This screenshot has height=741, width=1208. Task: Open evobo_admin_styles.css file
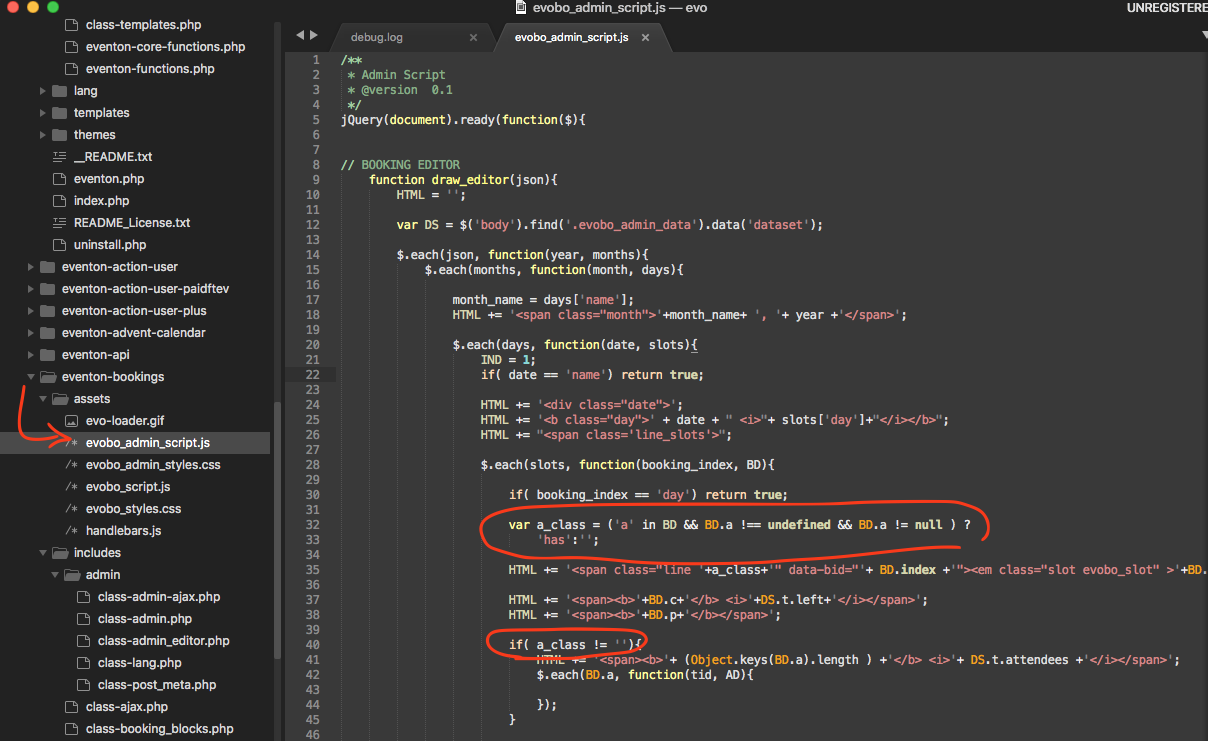coord(153,465)
